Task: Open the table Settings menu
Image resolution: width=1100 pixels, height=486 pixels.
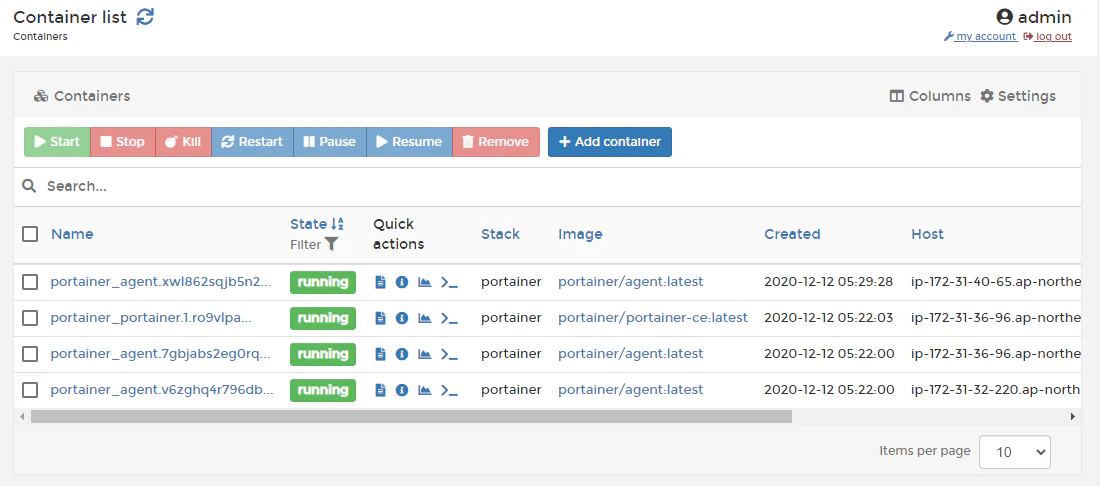Action: pos(1017,96)
